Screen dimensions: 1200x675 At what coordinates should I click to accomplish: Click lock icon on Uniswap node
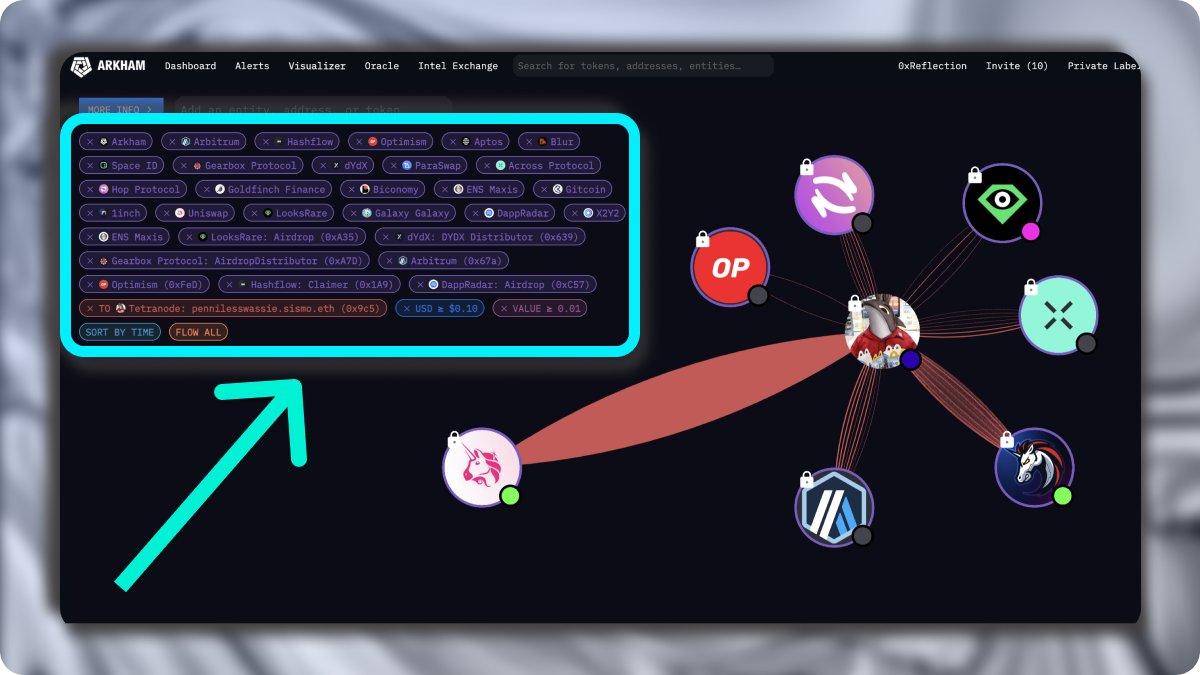coord(454,438)
